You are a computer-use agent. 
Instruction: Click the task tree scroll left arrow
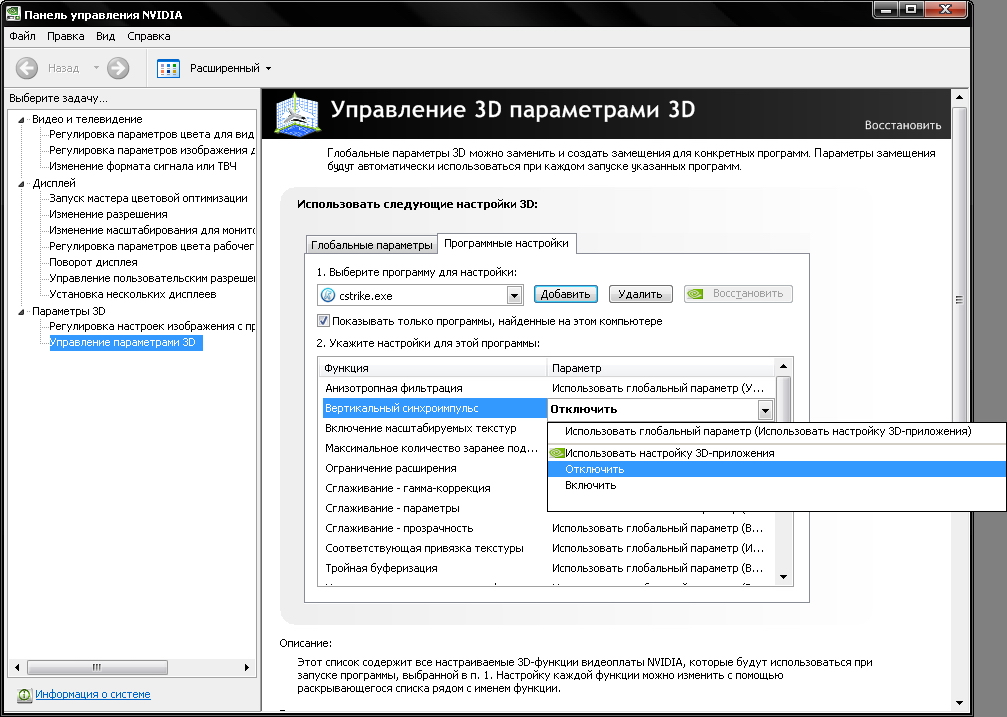pyautogui.click(x=17, y=668)
